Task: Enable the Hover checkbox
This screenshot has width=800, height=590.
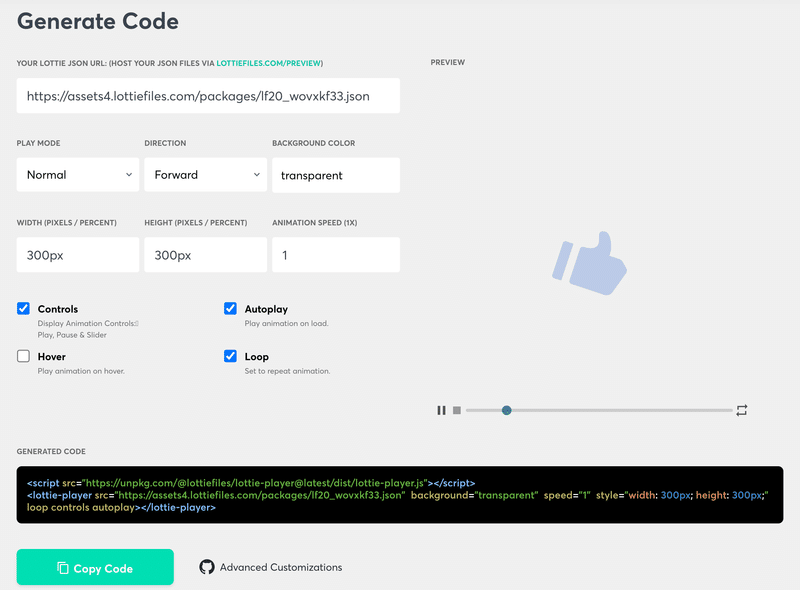Action: point(23,356)
